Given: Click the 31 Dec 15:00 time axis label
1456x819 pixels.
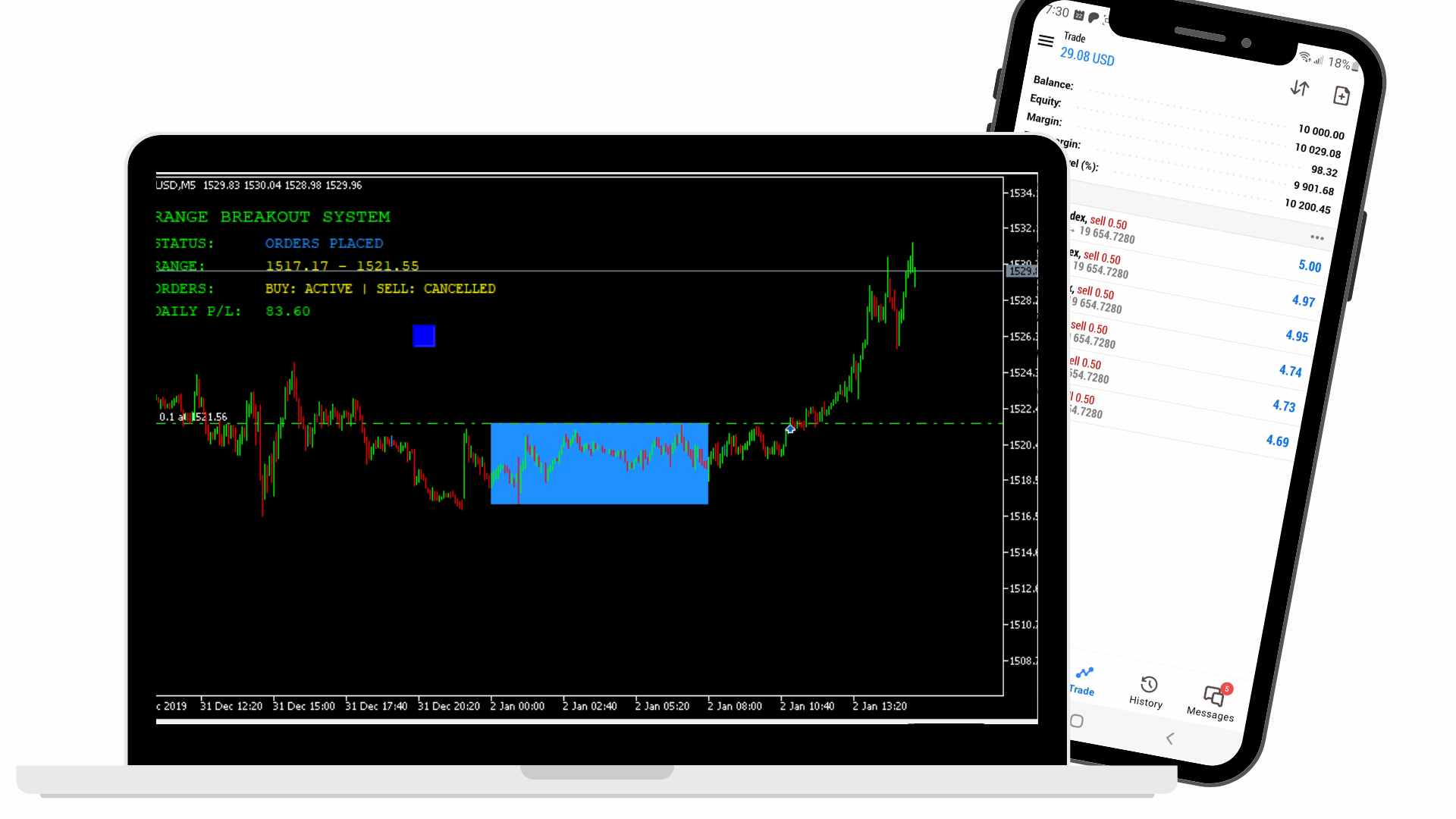Looking at the screenshot, I should coord(303,706).
